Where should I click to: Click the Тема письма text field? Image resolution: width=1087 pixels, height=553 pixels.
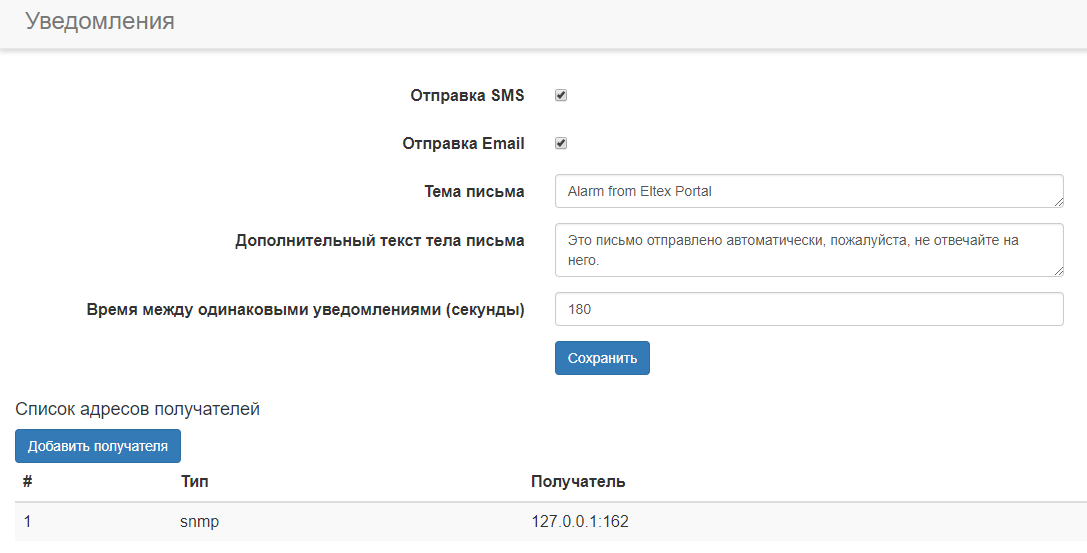tap(808, 191)
